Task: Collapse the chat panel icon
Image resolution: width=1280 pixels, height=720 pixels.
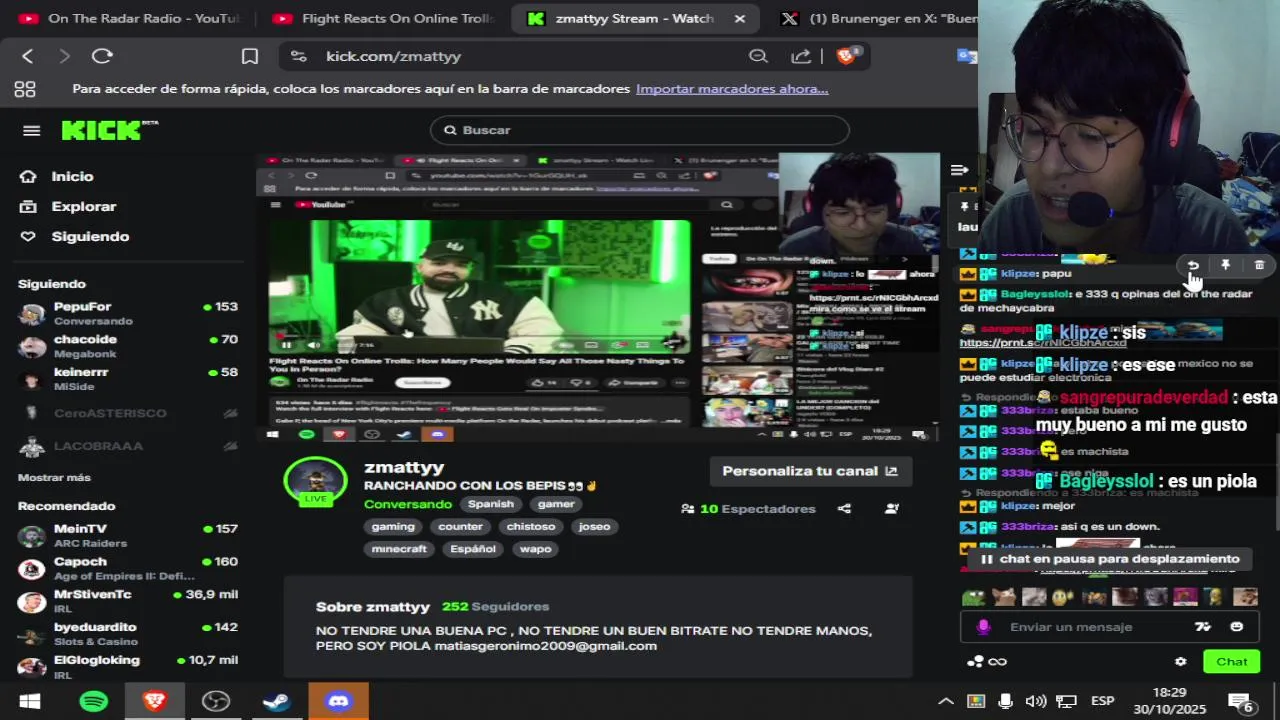Action: pyautogui.click(x=959, y=170)
